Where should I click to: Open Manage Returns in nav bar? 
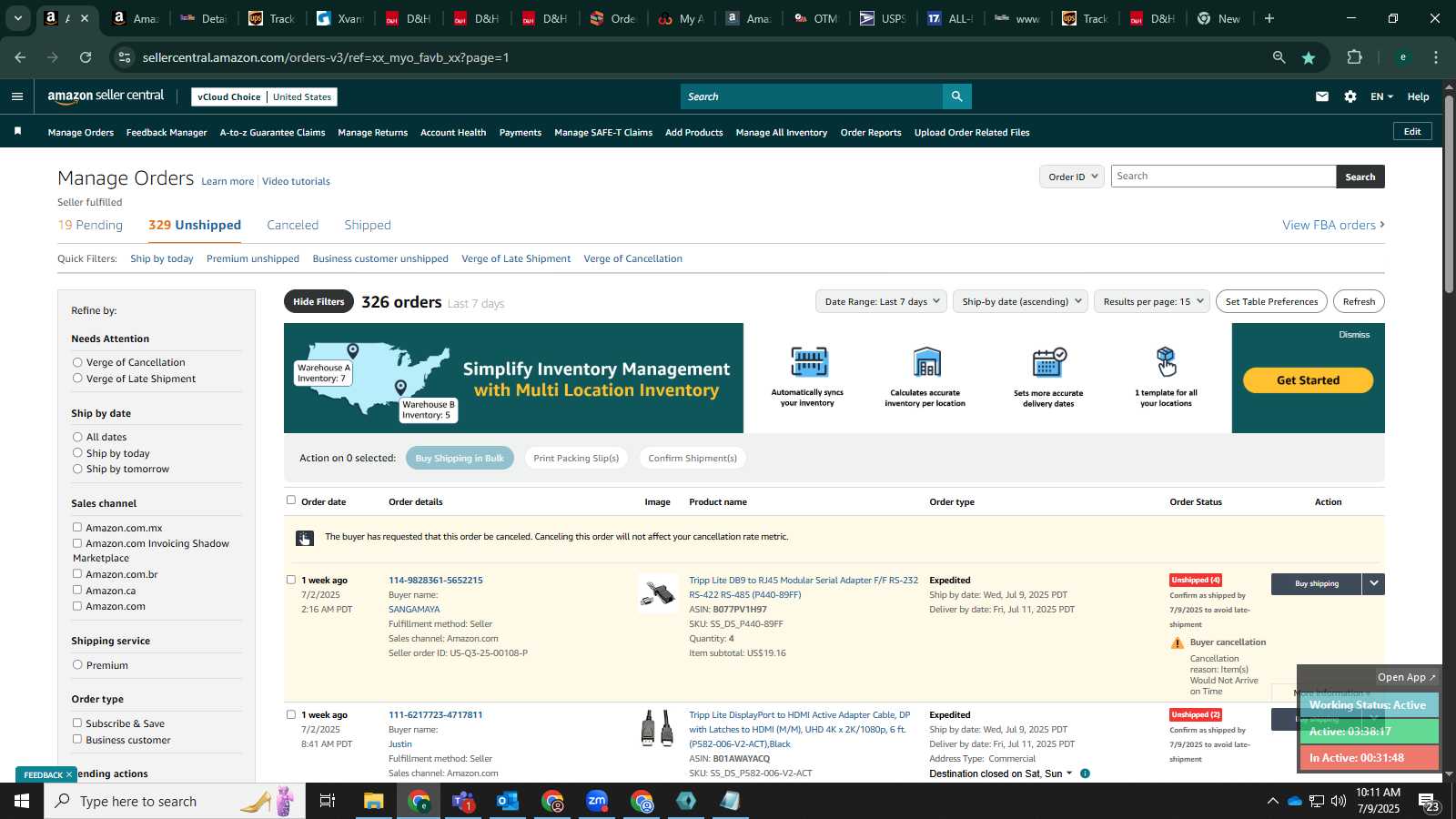coord(373,133)
